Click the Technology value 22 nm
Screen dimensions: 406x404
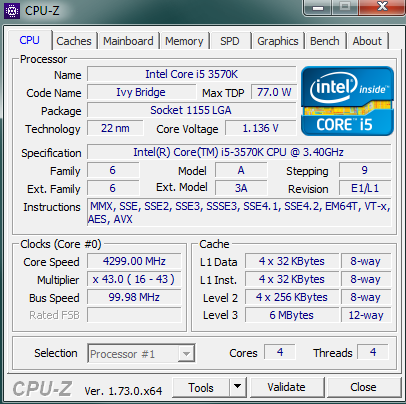tap(115, 128)
